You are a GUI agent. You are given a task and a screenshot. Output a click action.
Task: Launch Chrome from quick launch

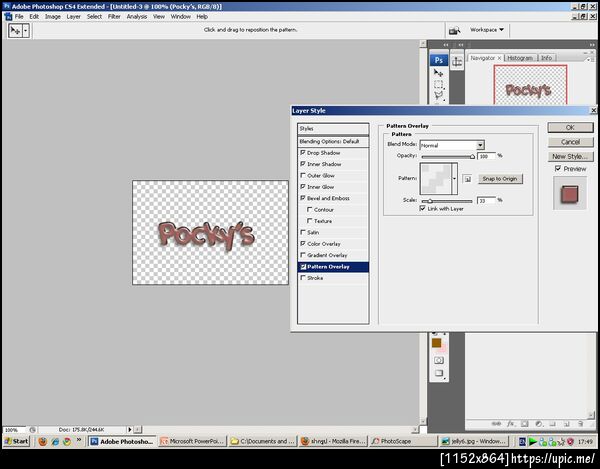(x=67, y=441)
